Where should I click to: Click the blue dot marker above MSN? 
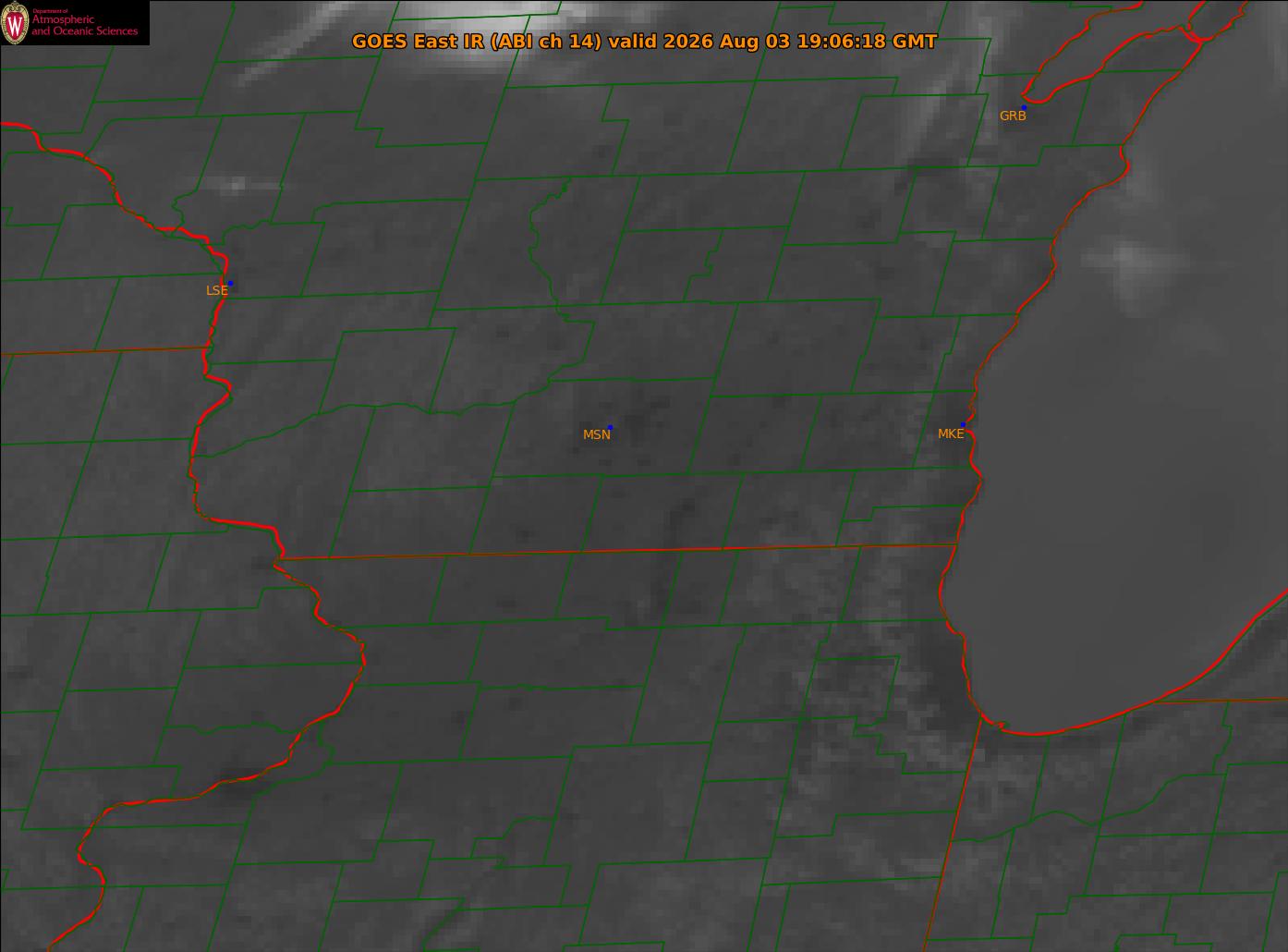tap(610, 427)
